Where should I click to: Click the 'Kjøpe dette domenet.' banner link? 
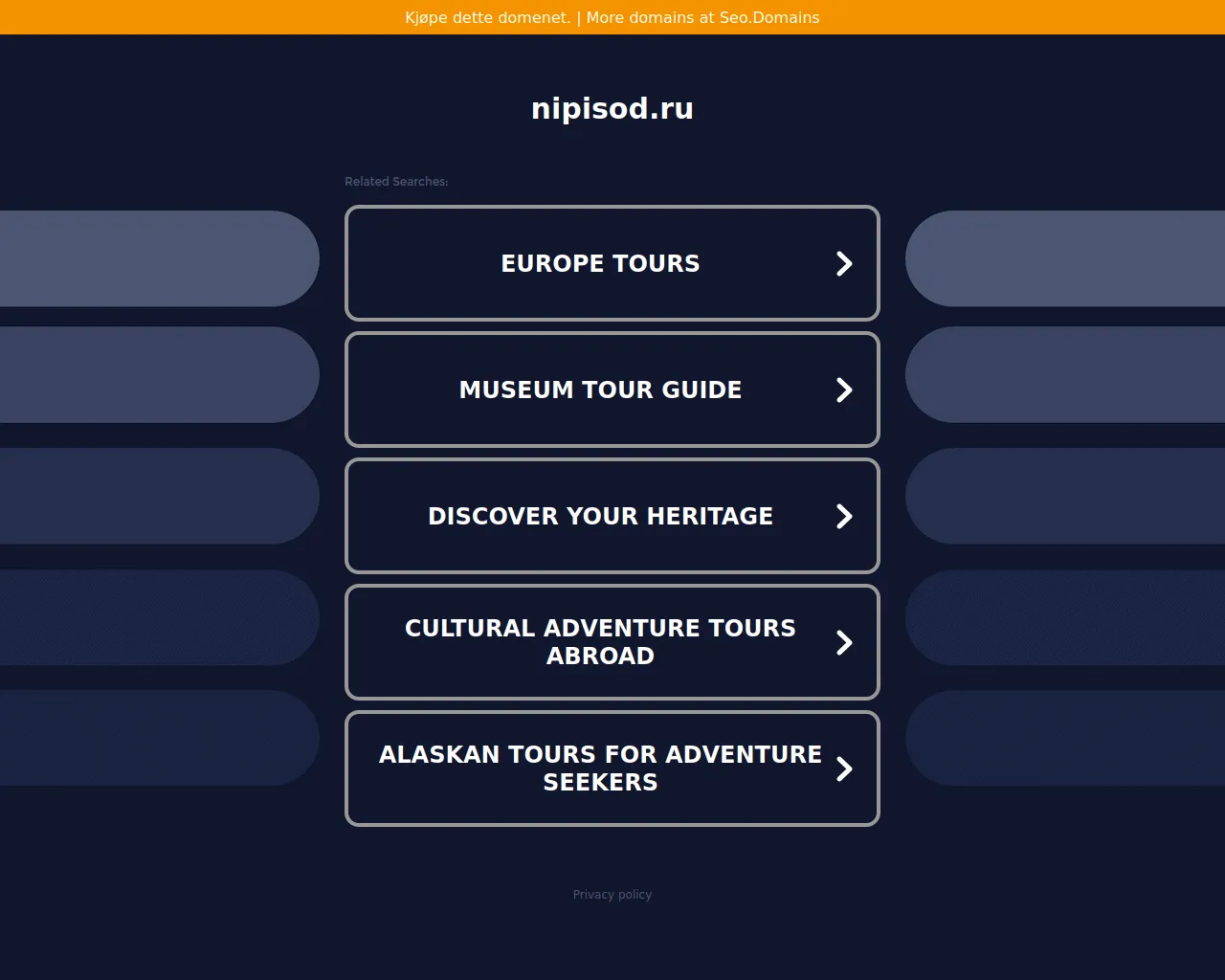click(487, 17)
